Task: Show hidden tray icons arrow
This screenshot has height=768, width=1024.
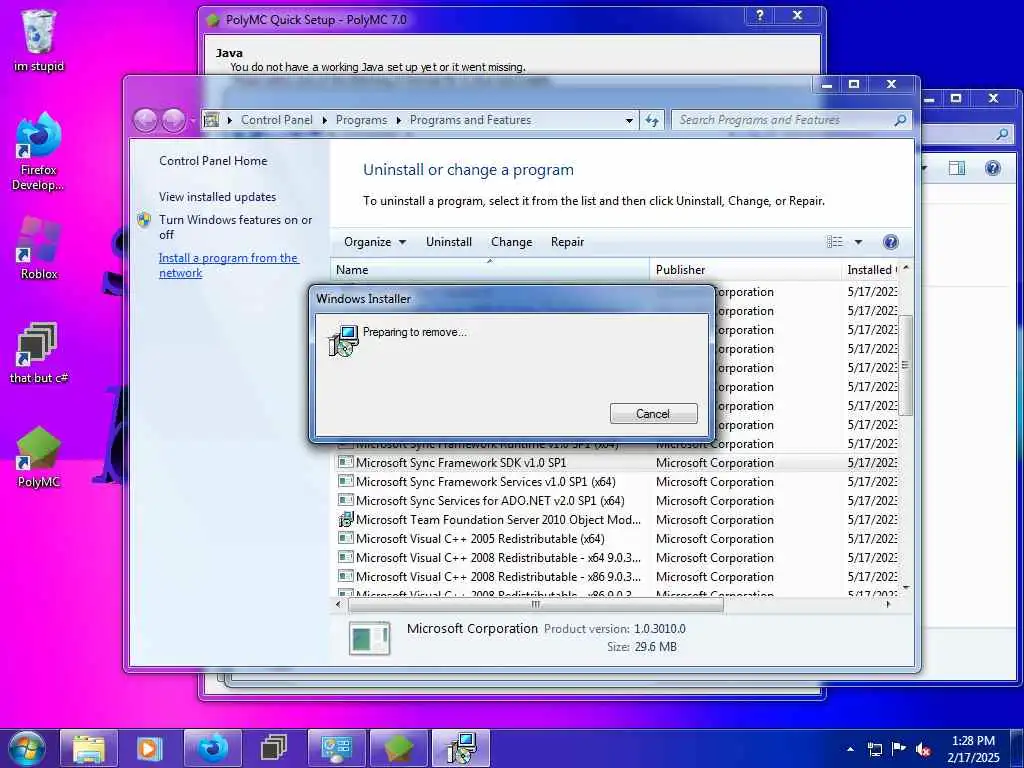Action: [x=850, y=749]
